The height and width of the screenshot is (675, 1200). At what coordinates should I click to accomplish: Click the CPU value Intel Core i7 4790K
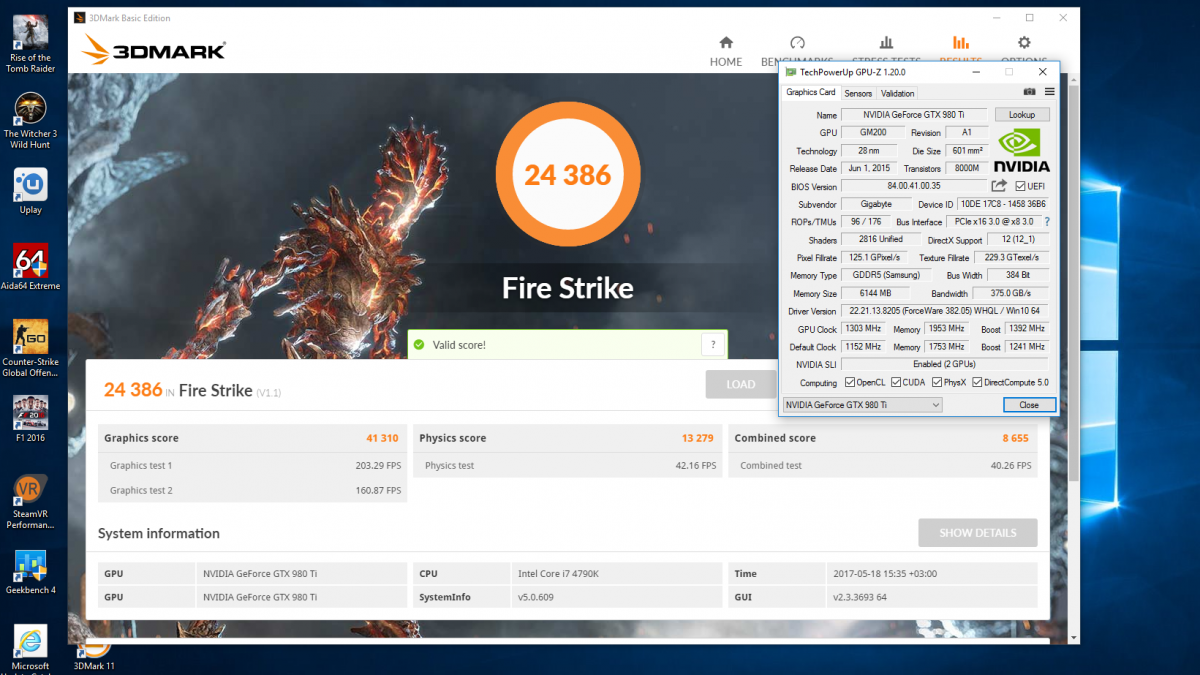click(x=559, y=574)
